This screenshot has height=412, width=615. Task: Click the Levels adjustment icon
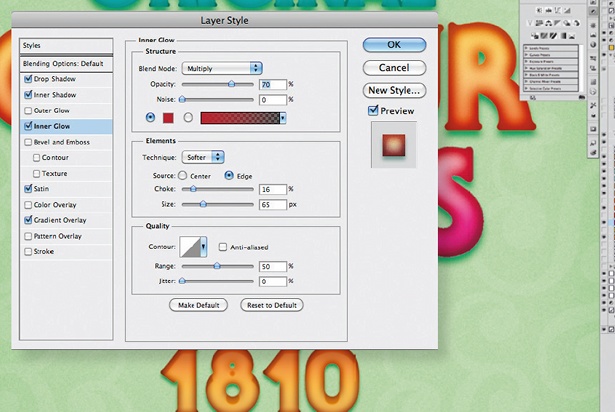pos(548,10)
